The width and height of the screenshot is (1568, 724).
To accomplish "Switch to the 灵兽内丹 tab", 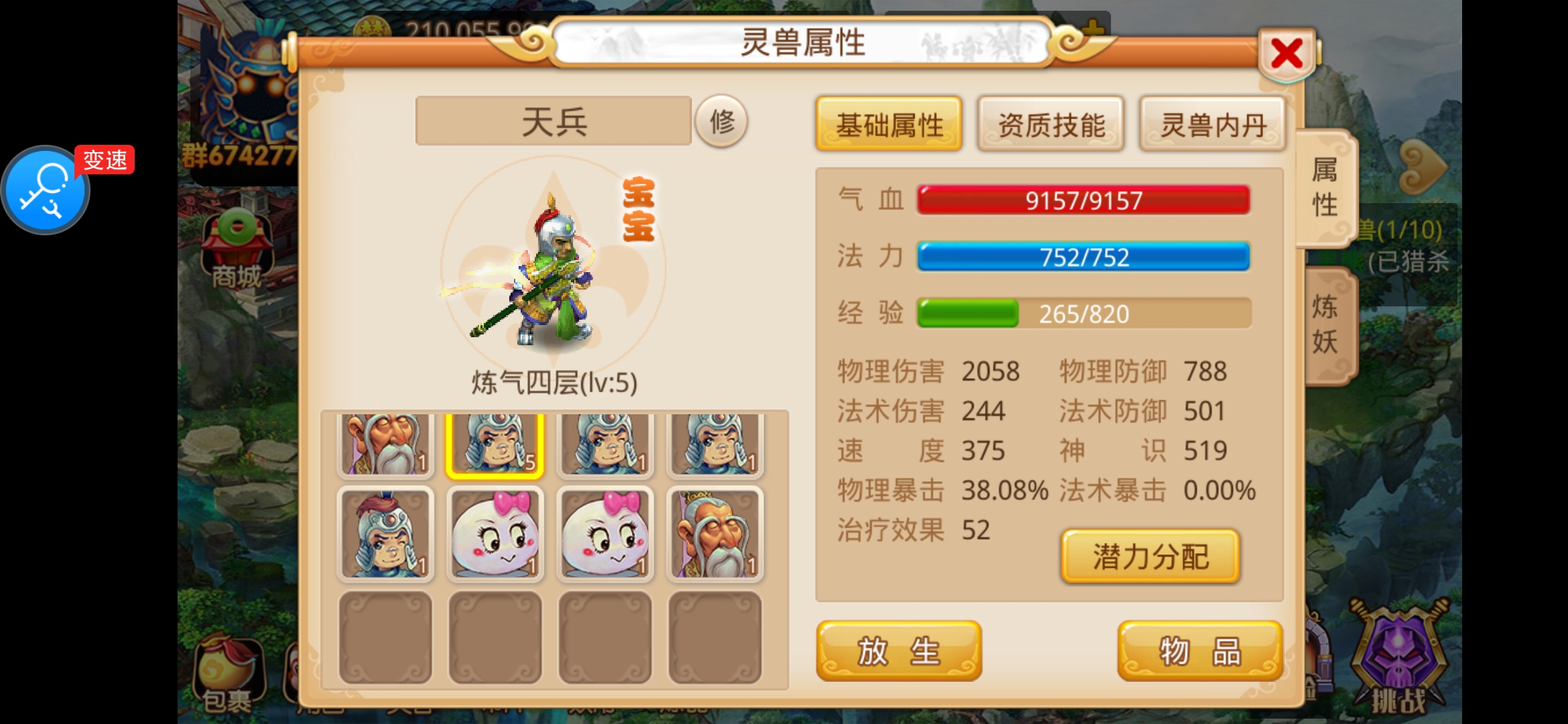I will coord(1213,124).
